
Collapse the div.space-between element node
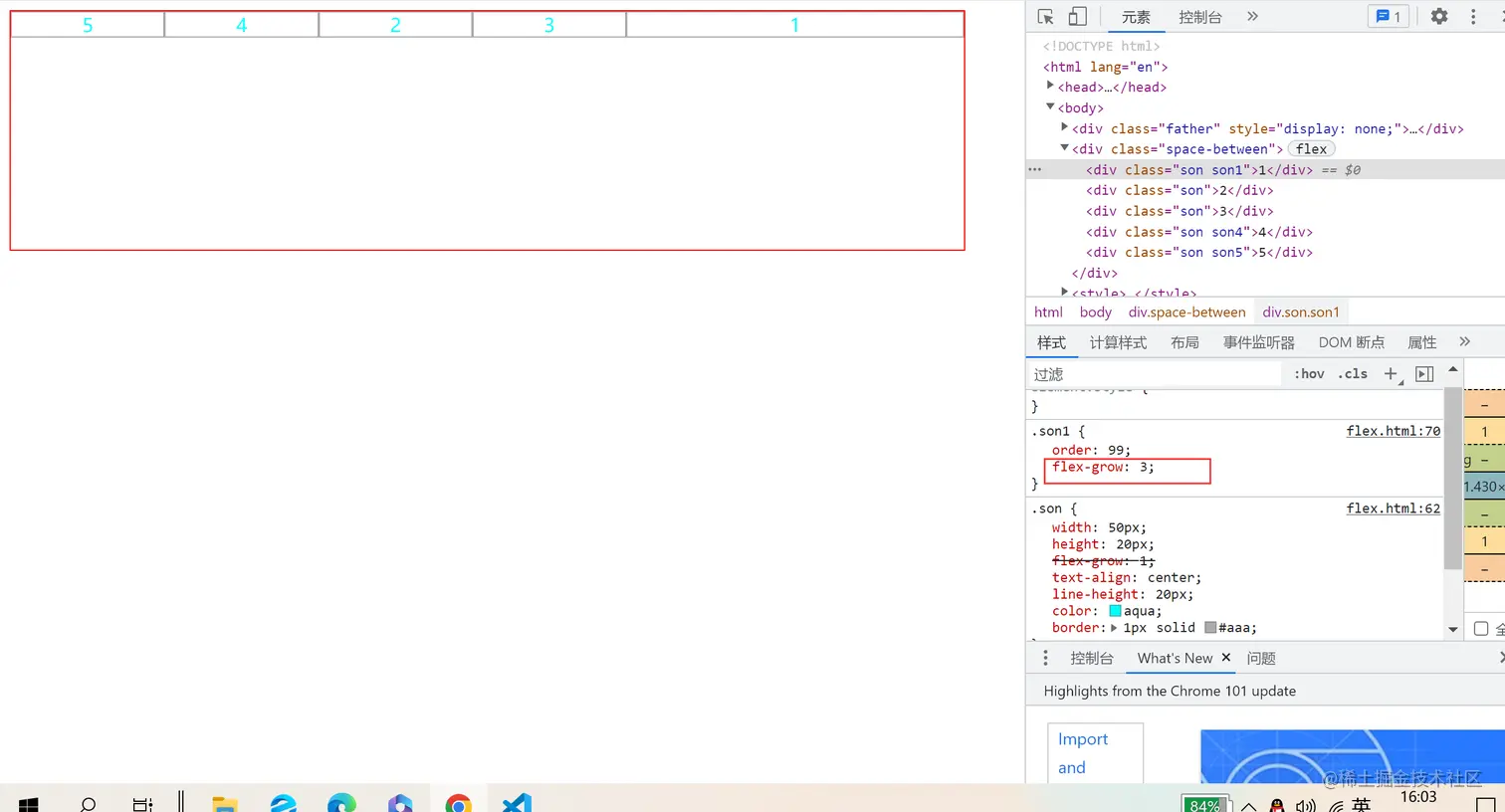(x=1065, y=149)
